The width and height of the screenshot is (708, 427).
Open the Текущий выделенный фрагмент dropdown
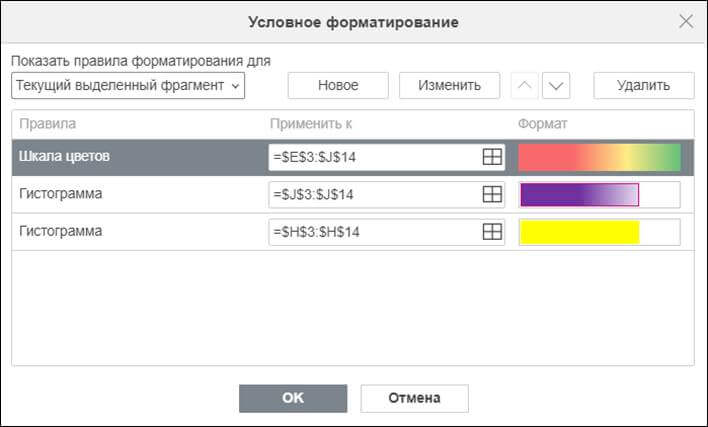pos(128,85)
